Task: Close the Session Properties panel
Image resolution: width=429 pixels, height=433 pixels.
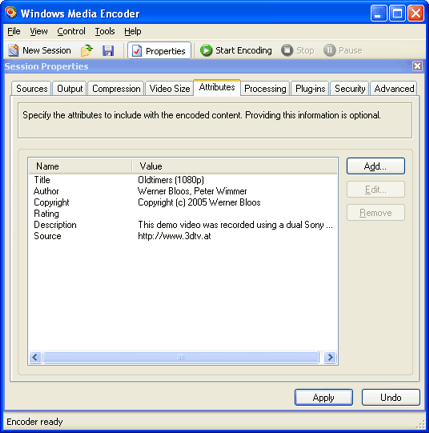Action: coord(417,66)
